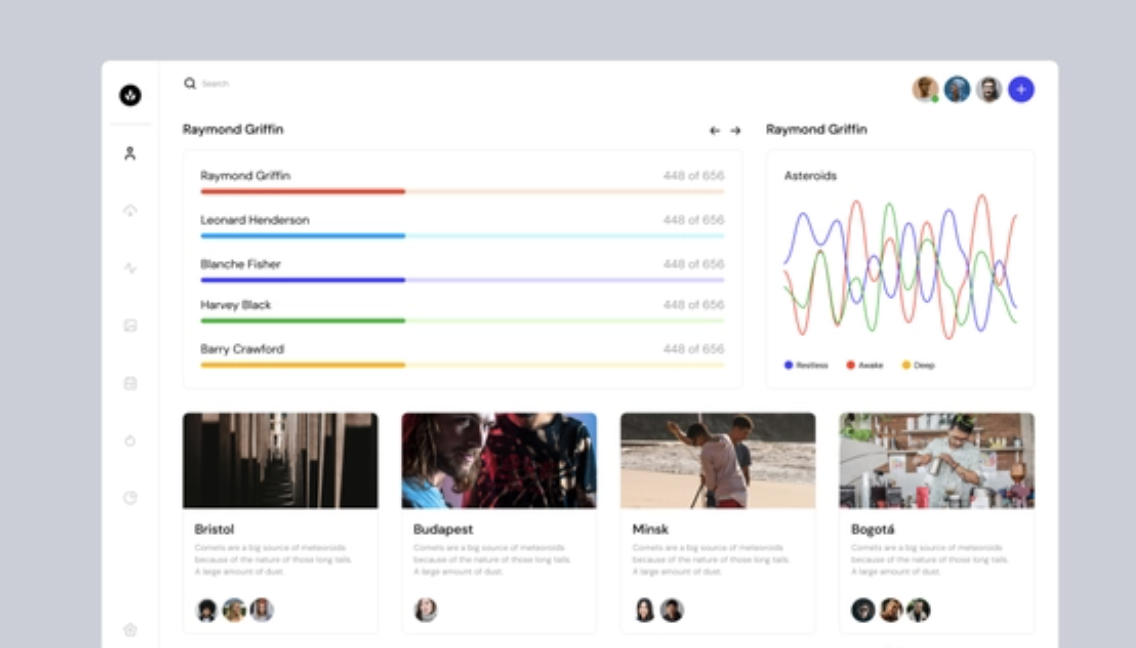The height and width of the screenshot is (648, 1136).
Task: Click the first avatar with green status dot
Action: (x=925, y=90)
